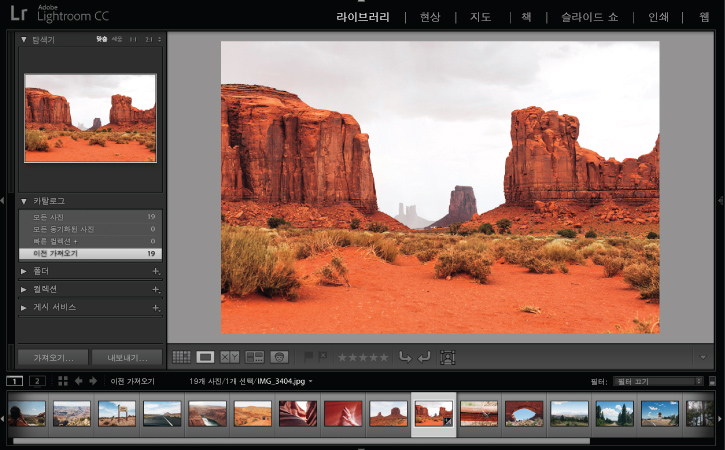The width and height of the screenshot is (725, 450).
Task: Rotate photo clockwise icon
Action: [424, 357]
